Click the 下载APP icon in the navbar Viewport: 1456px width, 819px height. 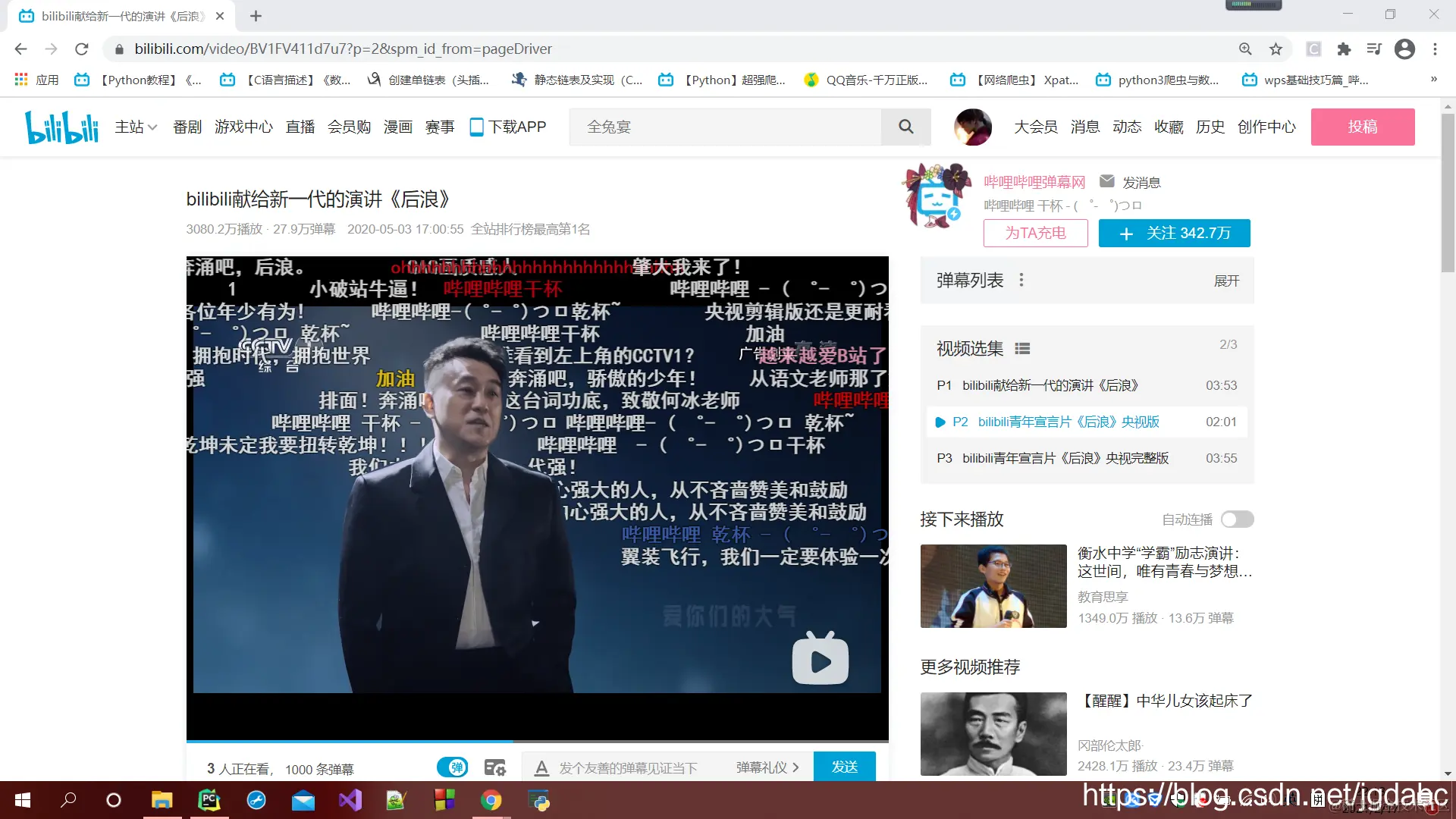[476, 127]
